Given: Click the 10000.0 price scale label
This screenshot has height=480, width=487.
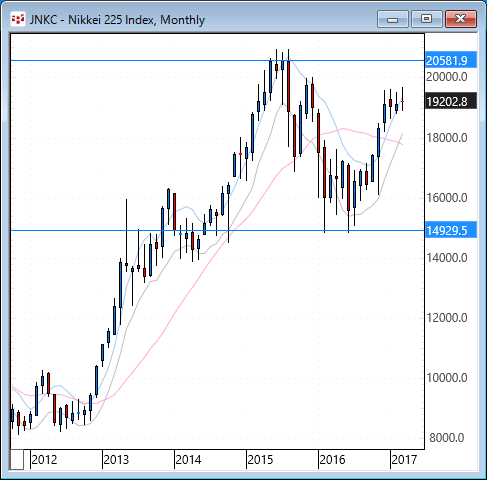Looking at the screenshot, I should [x=447, y=378].
